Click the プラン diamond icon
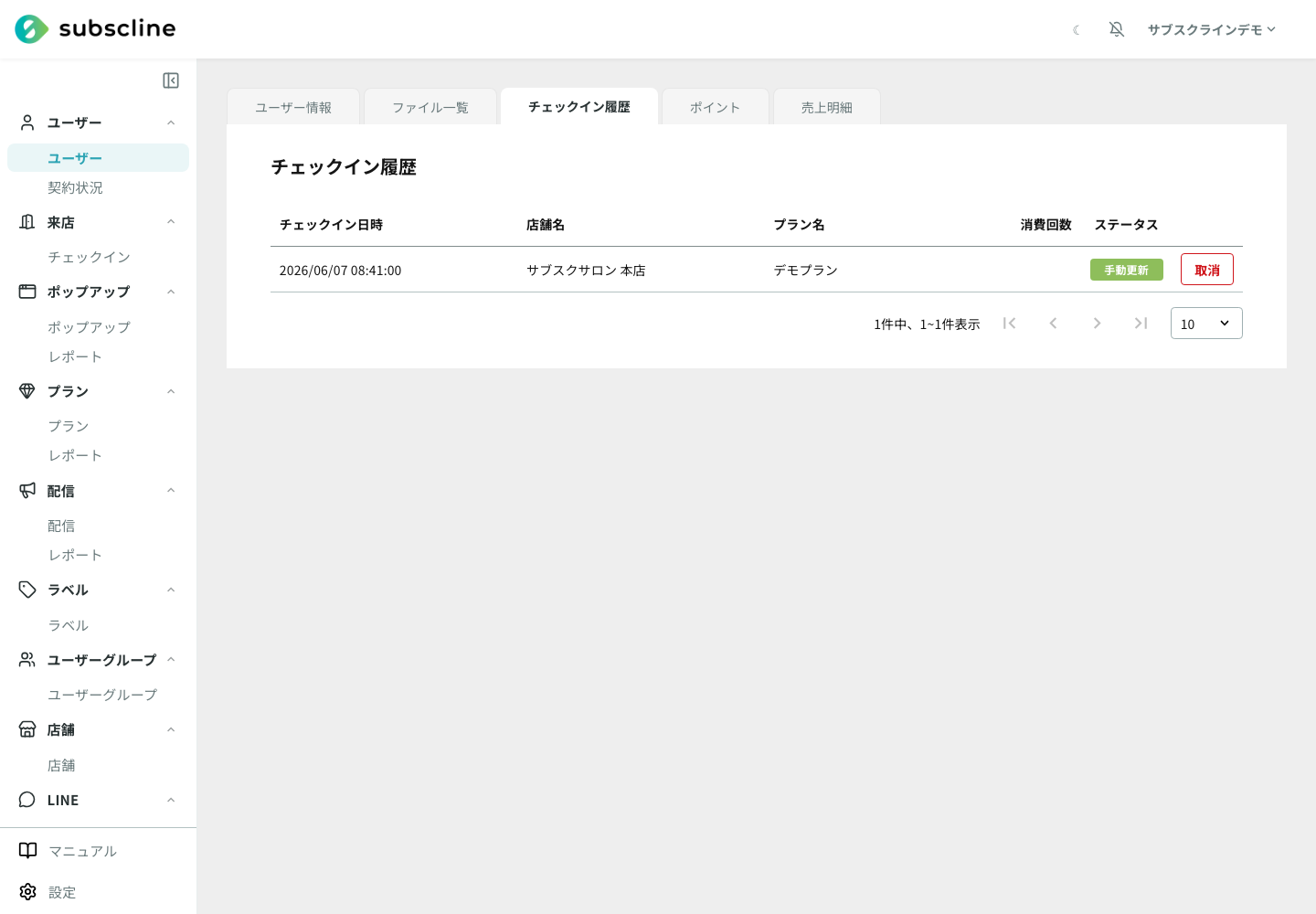The height and width of the screenshot is (914, 1316). (x=27, y=391)
